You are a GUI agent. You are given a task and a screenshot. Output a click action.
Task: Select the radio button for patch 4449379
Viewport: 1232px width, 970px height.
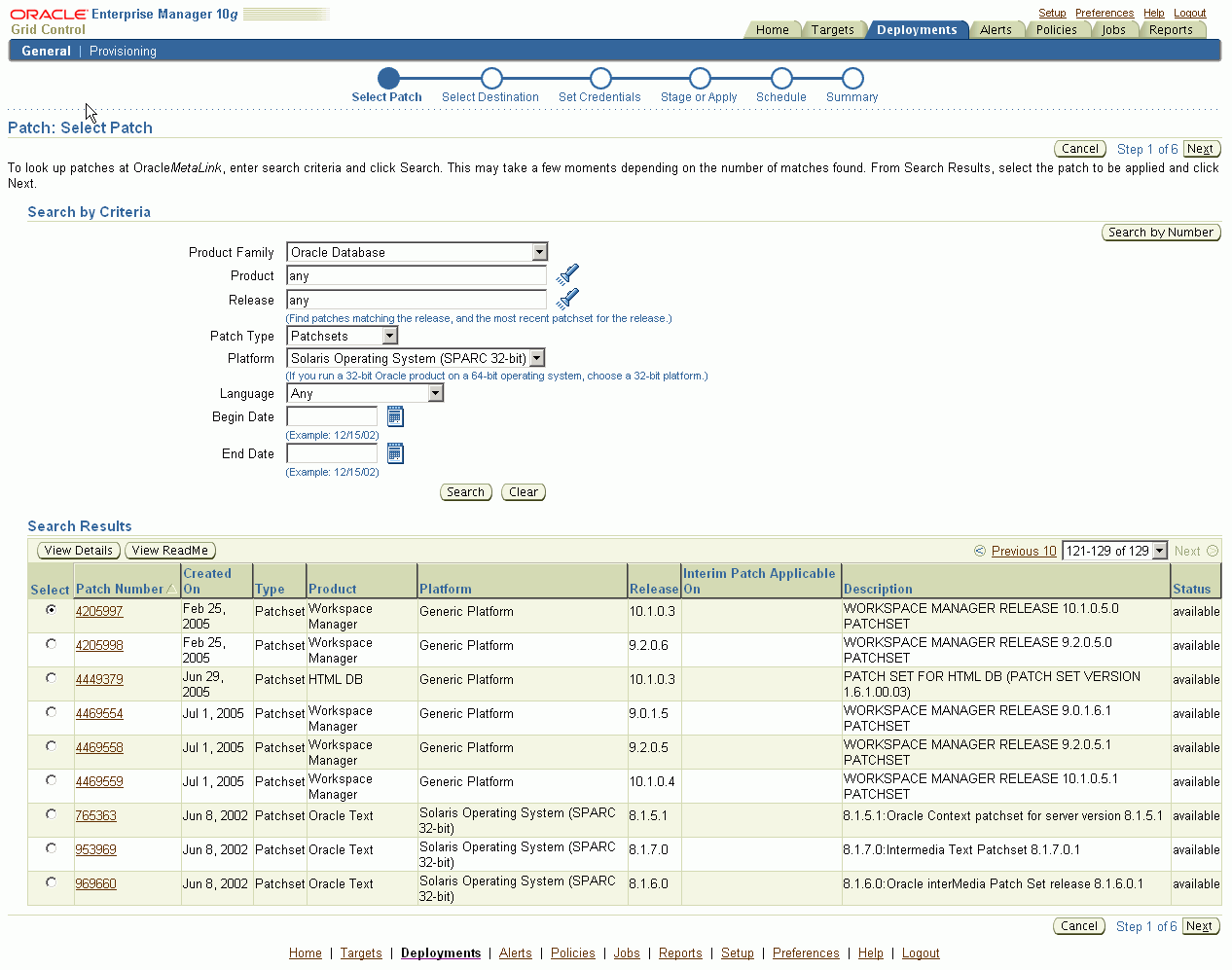pos(50,676)
